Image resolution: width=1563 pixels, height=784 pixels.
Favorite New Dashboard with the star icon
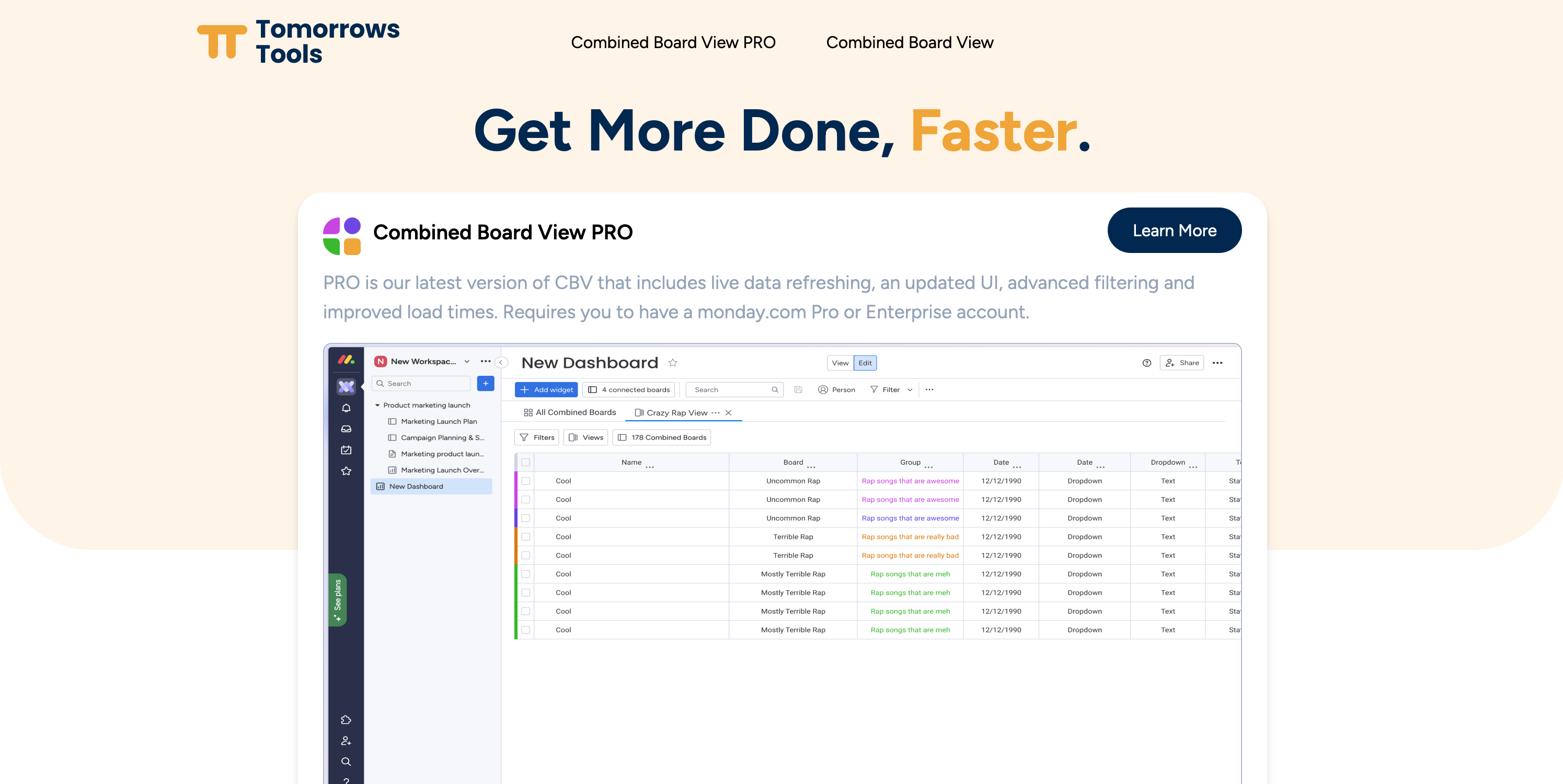672,363
